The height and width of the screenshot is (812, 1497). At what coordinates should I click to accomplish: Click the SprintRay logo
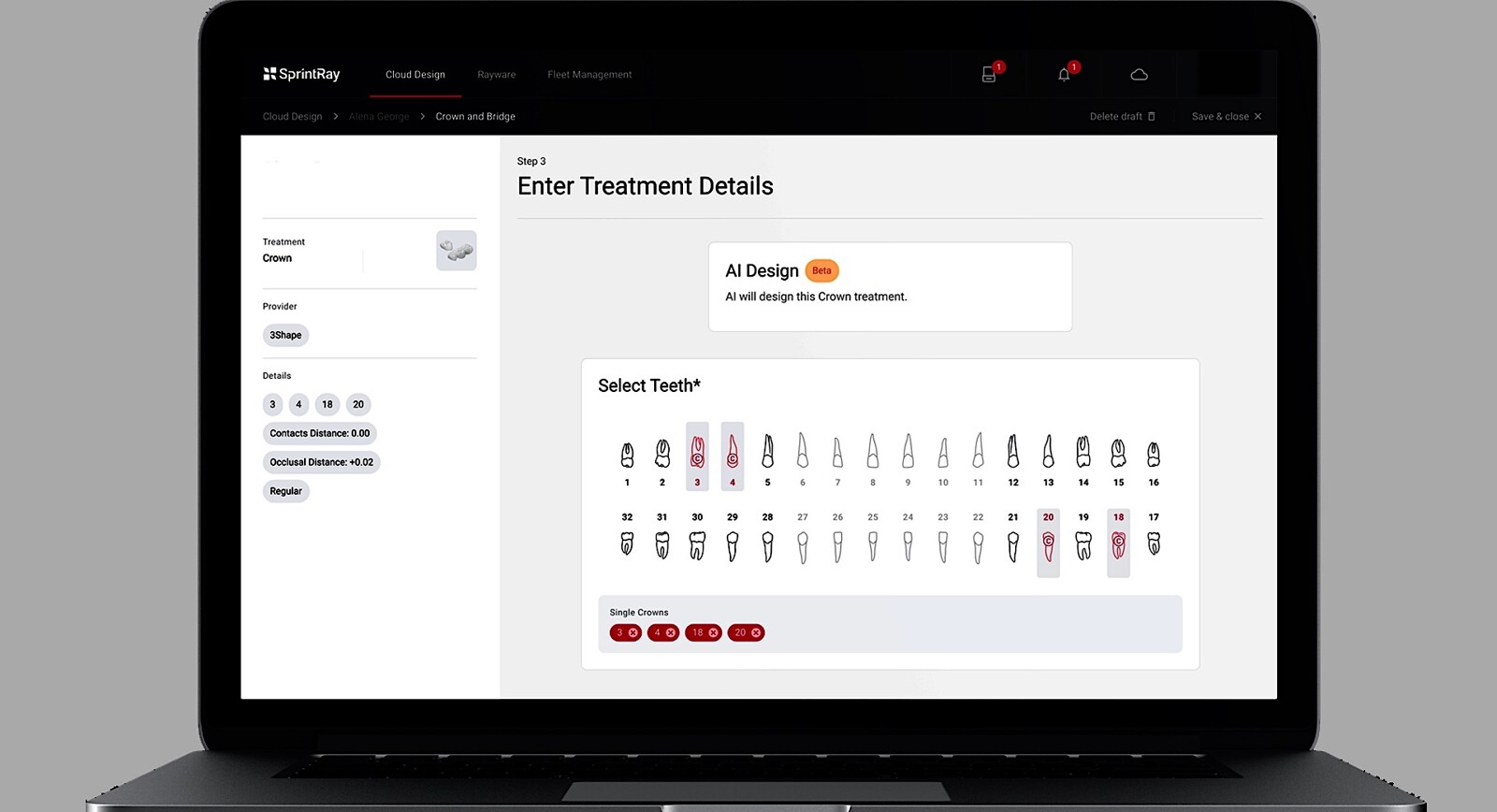click(301, 74)
